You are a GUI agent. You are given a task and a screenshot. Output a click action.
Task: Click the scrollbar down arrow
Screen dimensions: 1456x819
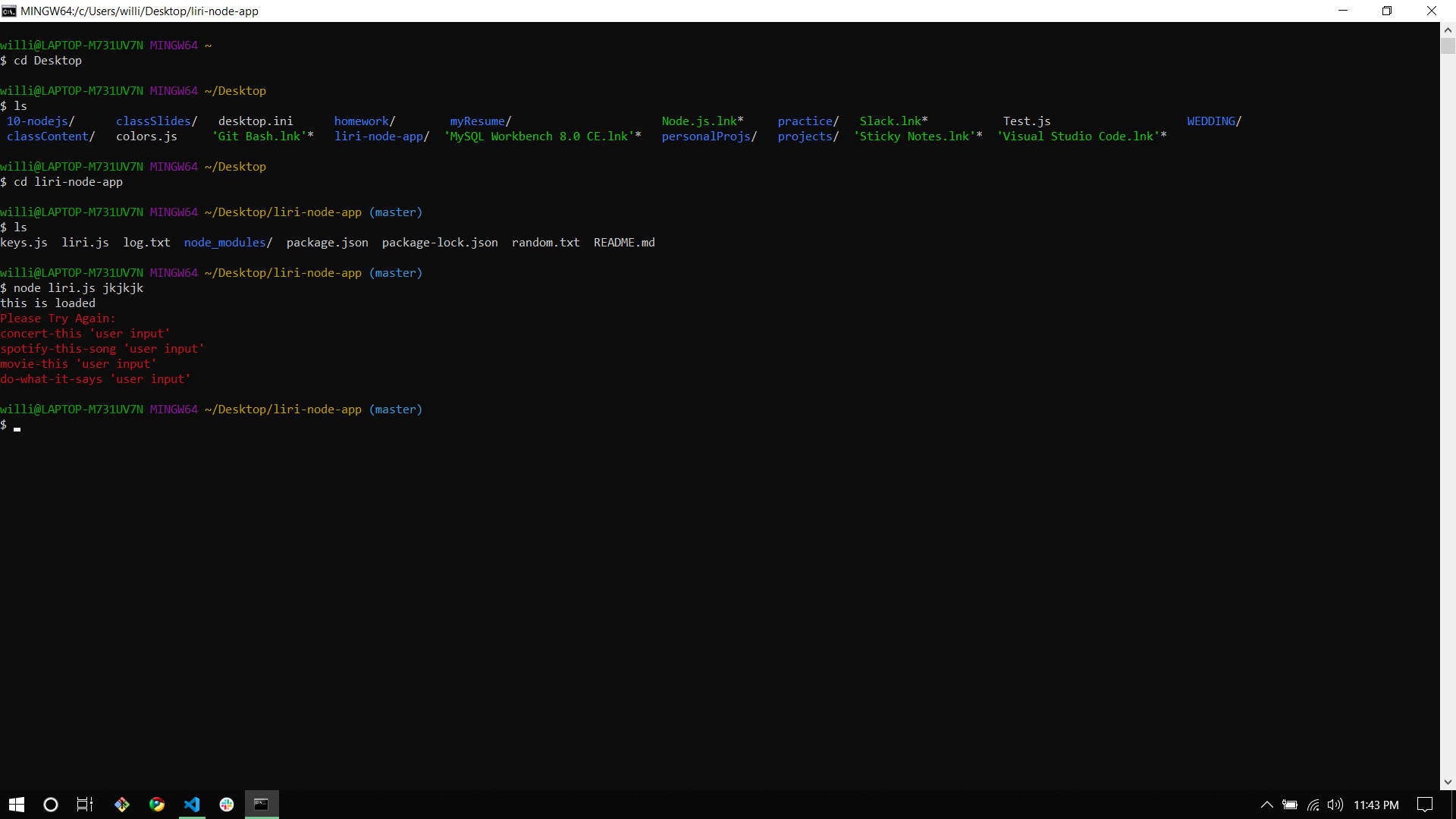1448,781
